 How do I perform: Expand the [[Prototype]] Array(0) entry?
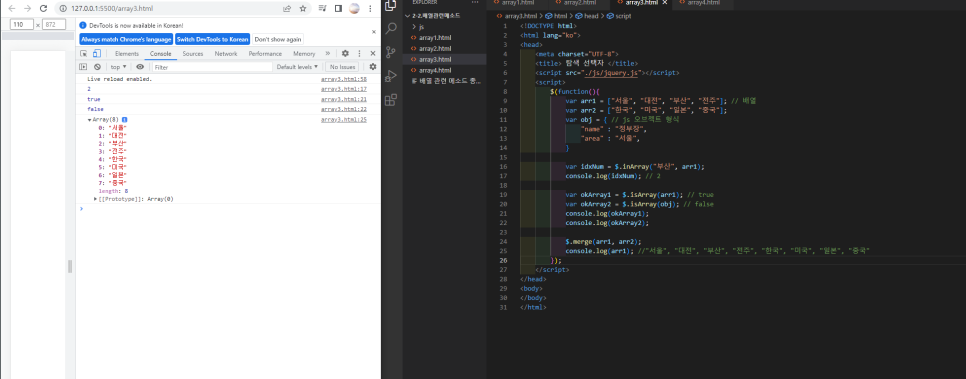tap(95, 199)
